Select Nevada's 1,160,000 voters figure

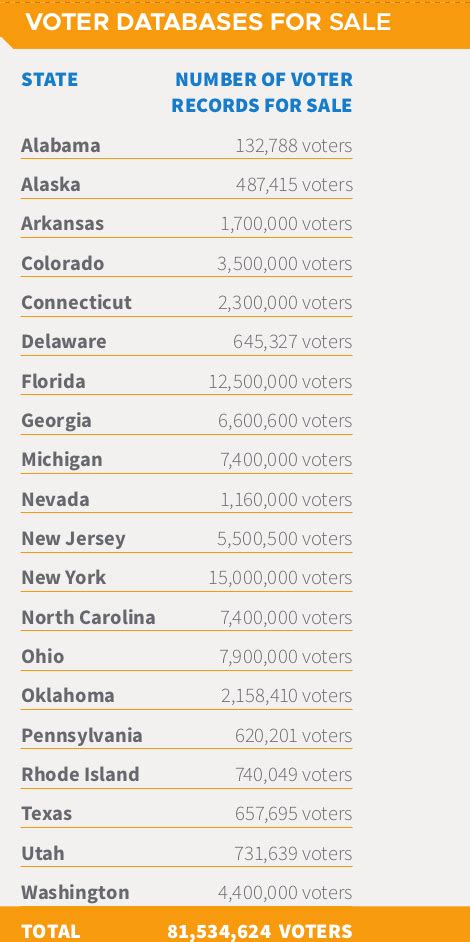tap(286, 499)
